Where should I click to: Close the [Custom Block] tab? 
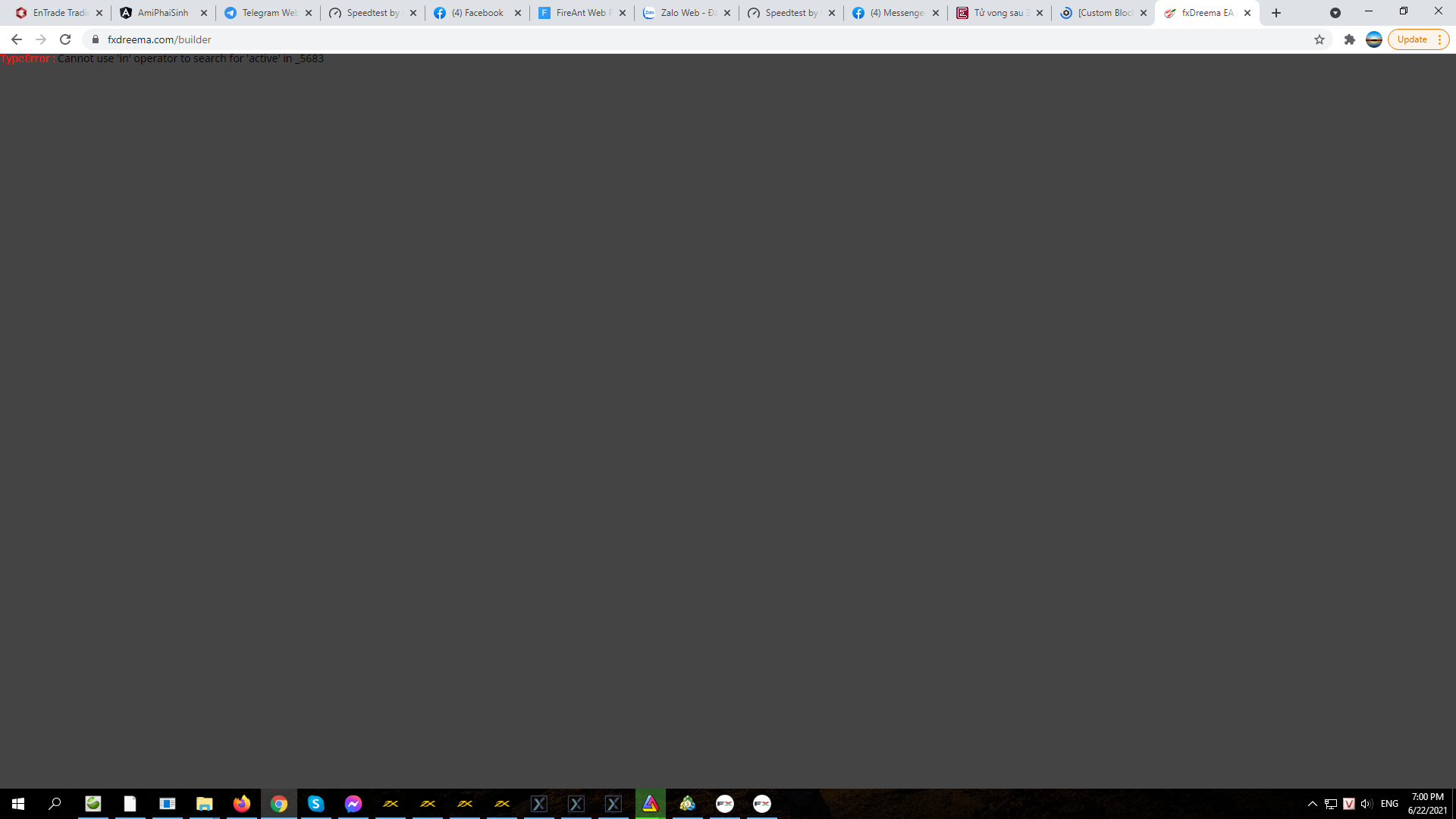[1144, 13]
